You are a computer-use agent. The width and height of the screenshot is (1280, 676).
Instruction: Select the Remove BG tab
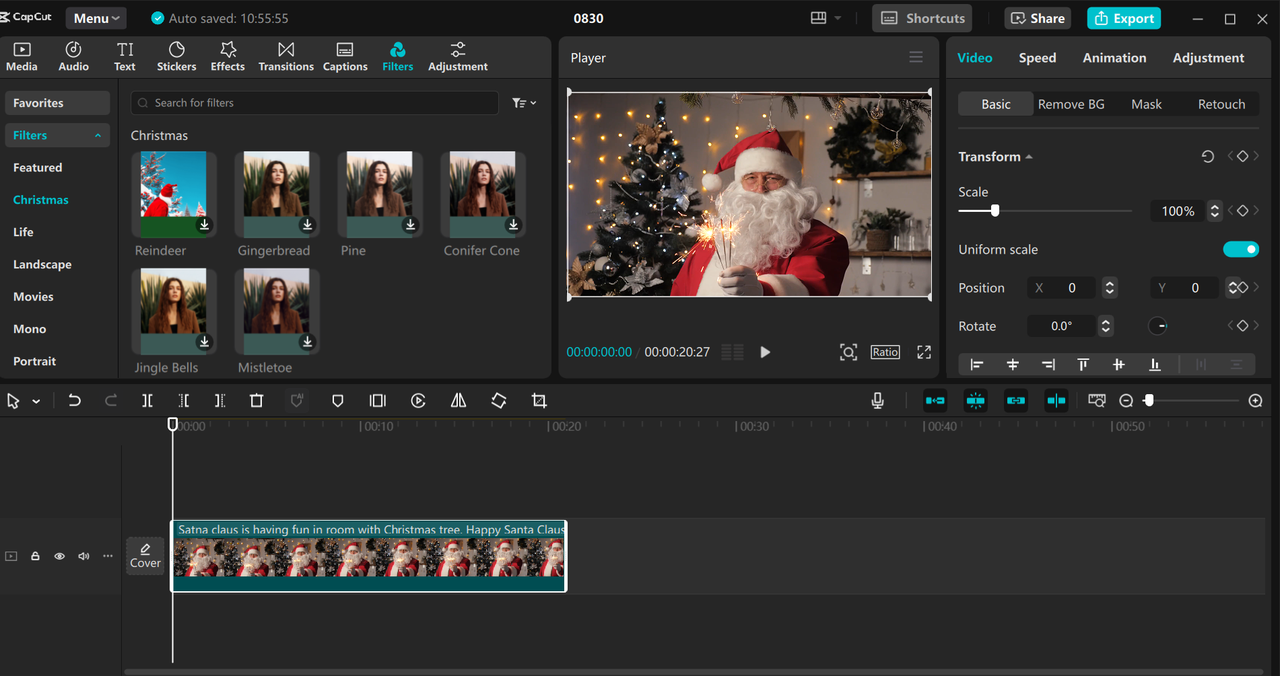point(1071,104)
